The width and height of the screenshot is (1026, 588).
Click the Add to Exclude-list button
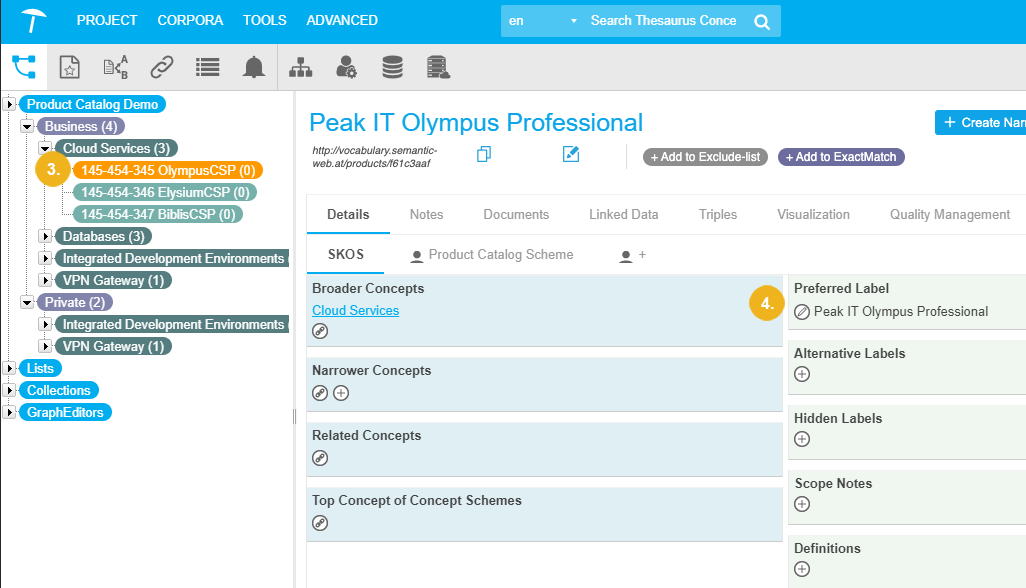click(x=704, y=157)
